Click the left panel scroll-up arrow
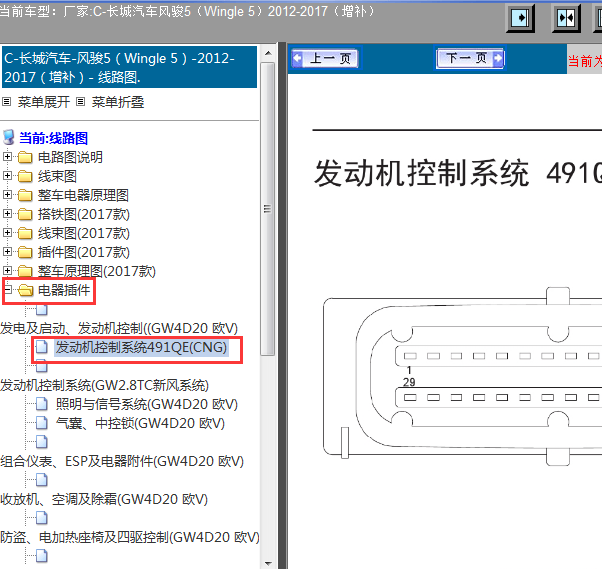 click(x=268, y=53)
